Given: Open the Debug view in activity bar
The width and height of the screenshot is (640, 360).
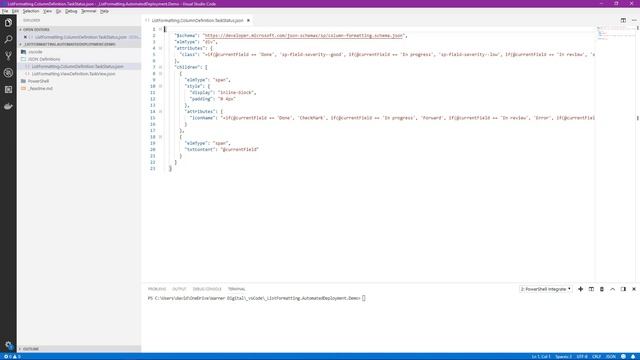Looking at the screenshot, I should (x=8, y=73).
